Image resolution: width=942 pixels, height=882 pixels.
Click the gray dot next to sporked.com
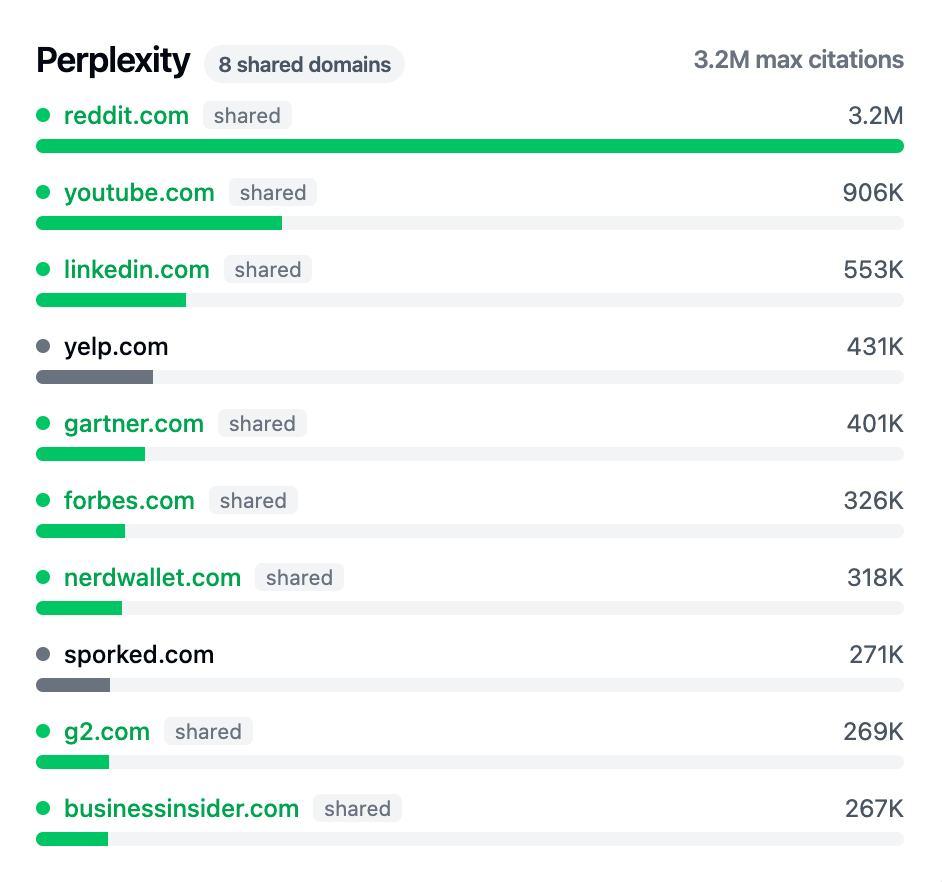click(43, 654)
